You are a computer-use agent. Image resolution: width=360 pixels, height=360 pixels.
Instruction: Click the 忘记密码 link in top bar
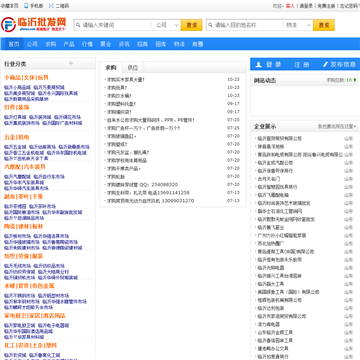click(x=349, y=6)
